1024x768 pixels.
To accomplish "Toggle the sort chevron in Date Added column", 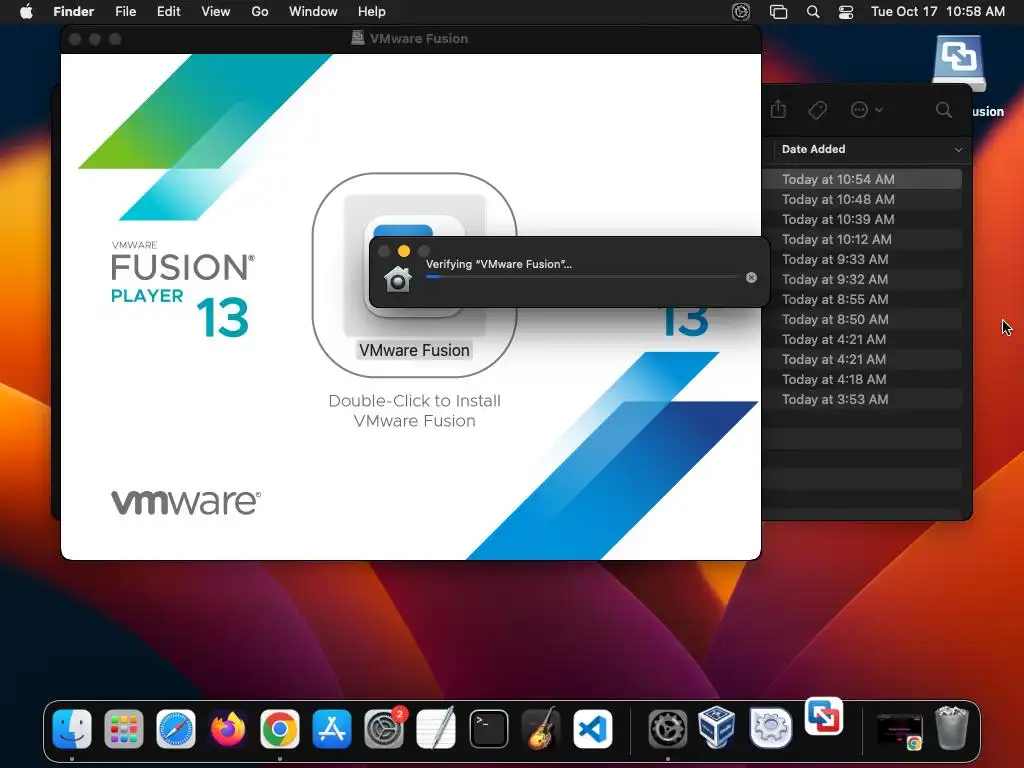I will tap(958, 150).
